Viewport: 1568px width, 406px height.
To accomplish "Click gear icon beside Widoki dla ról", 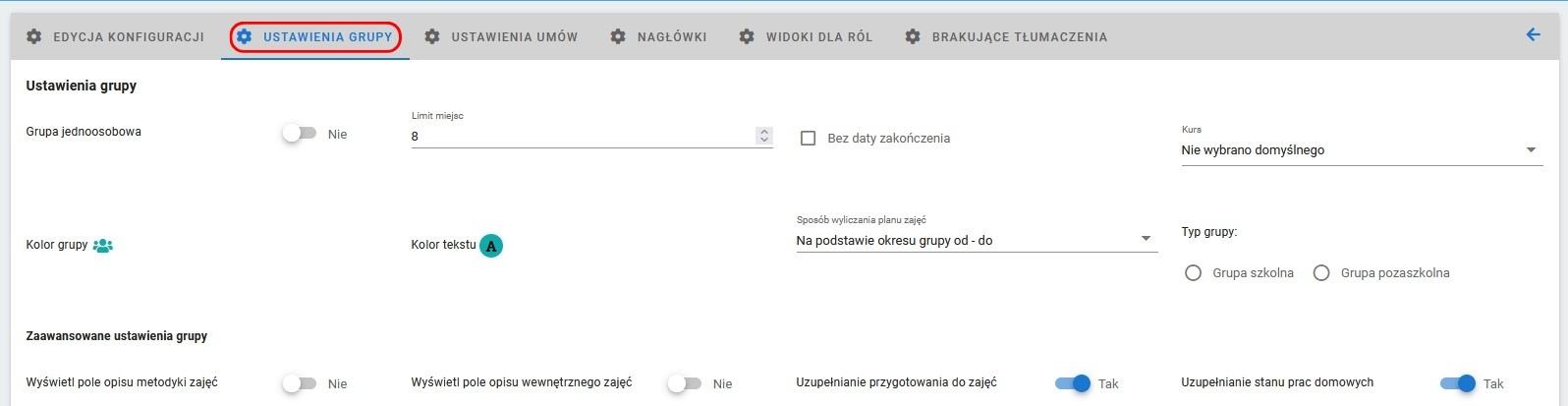I will (747, 36).
